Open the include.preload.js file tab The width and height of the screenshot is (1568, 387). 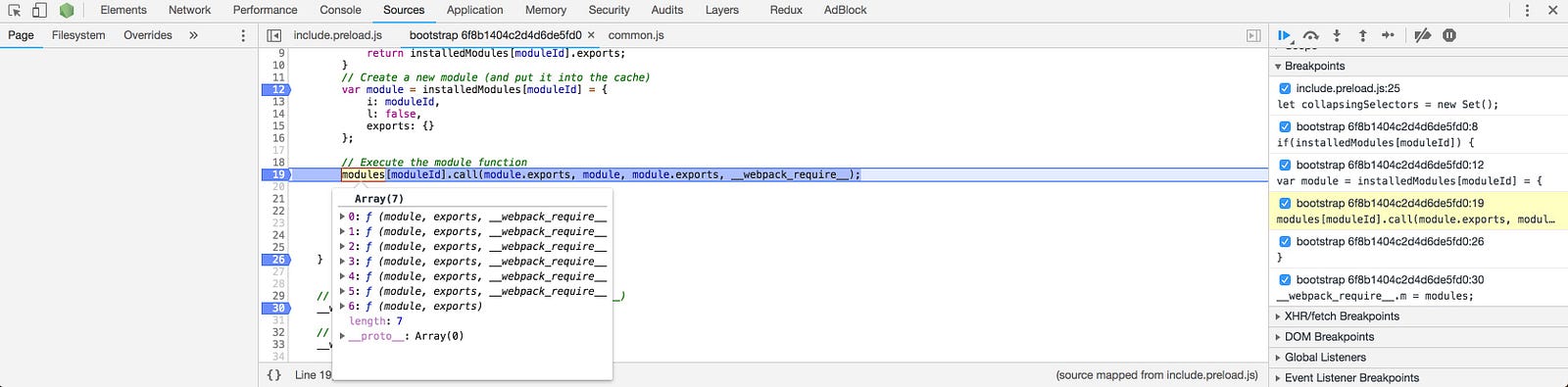click(338, 35)
